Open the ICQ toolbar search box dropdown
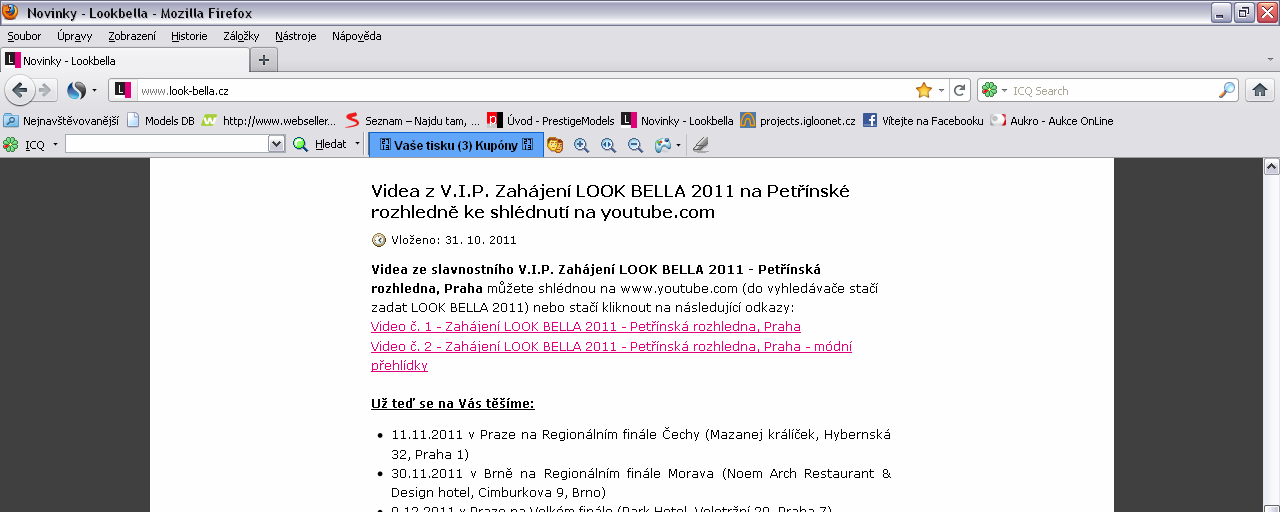The width and height of the screenshot is (1280, 512). [x=277, y=144]
